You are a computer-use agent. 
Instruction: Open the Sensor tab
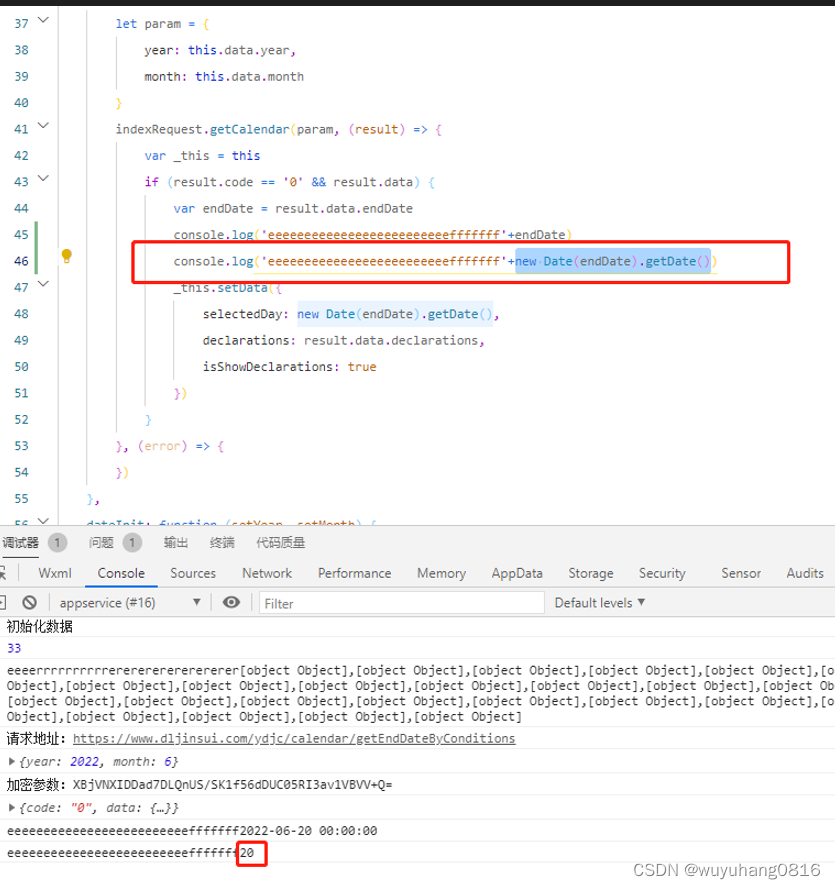pyautogui.click(x=741, y=573)
